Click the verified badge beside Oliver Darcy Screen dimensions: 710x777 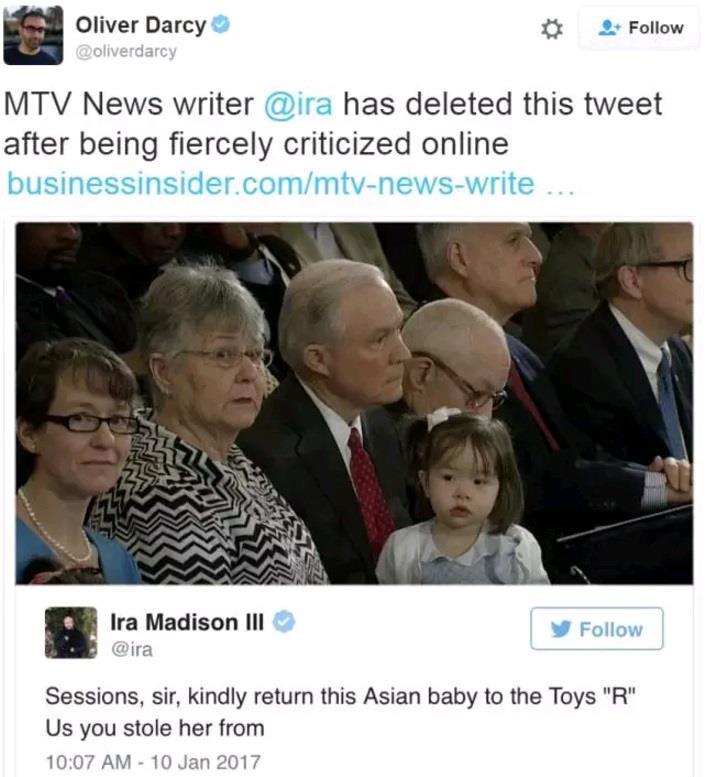pyautogui.click(x=220, y=25)
